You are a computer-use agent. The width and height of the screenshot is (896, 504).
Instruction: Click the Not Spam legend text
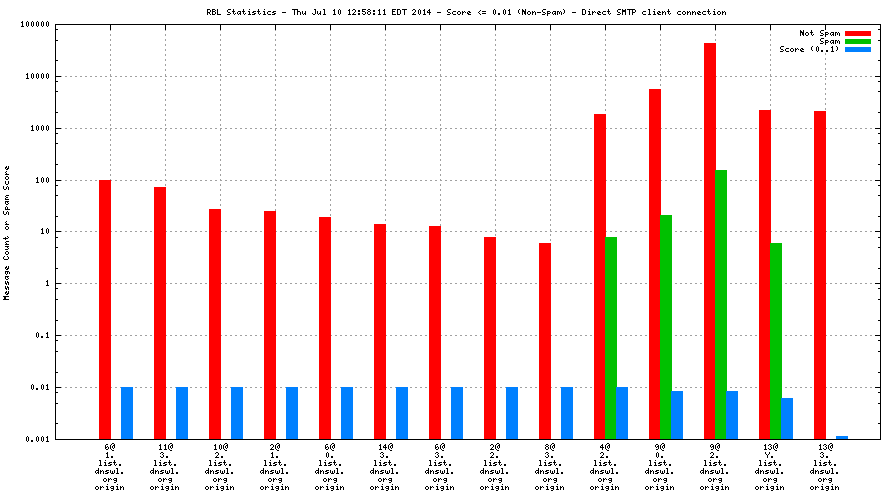click(x=819, y=33)
